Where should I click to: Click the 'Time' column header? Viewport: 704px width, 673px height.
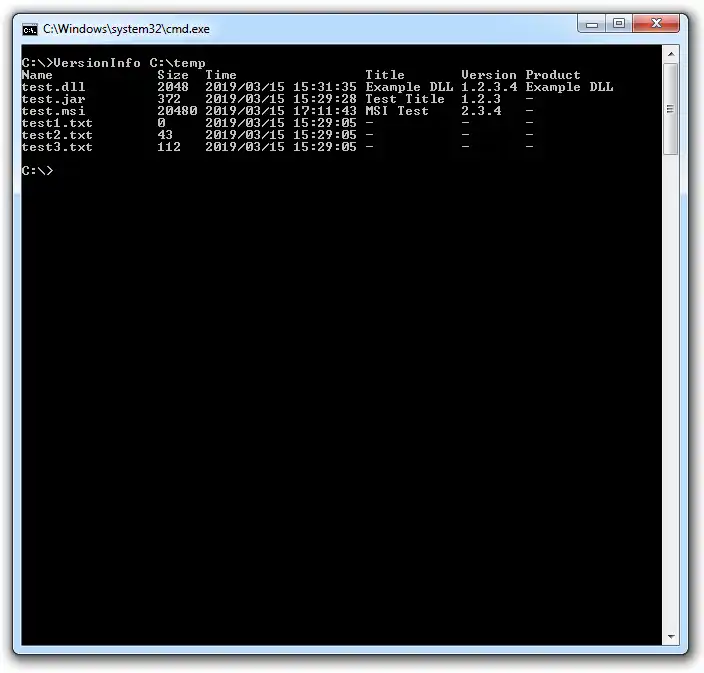click(x=221, y=75)
